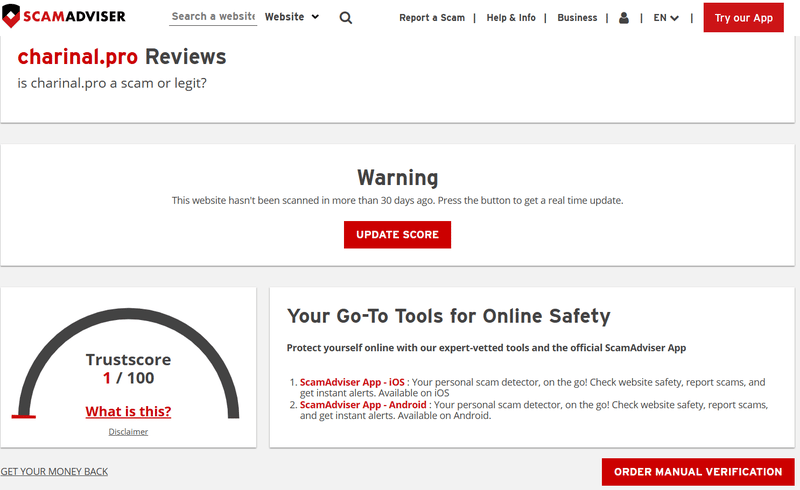This screenshot has height=490, width=800.
Task: Click the Warning heading
Action: point(397,178)
